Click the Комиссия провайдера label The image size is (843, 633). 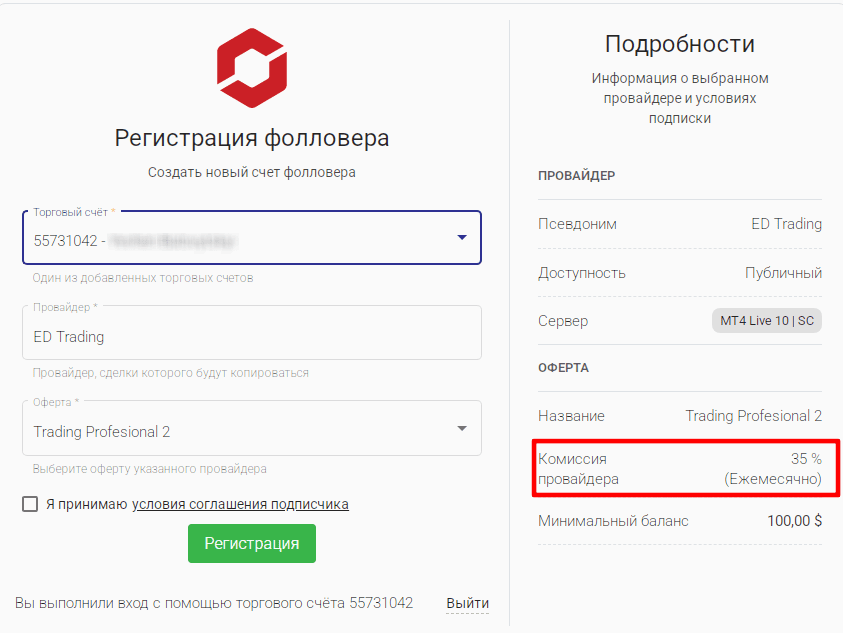pos(578,469)
